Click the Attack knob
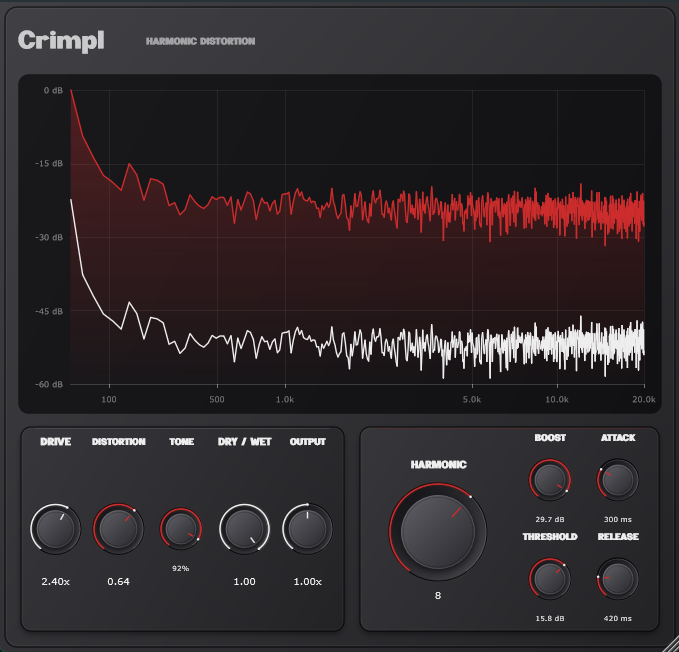This screenshot has height=652, width=679. (618, 480)
